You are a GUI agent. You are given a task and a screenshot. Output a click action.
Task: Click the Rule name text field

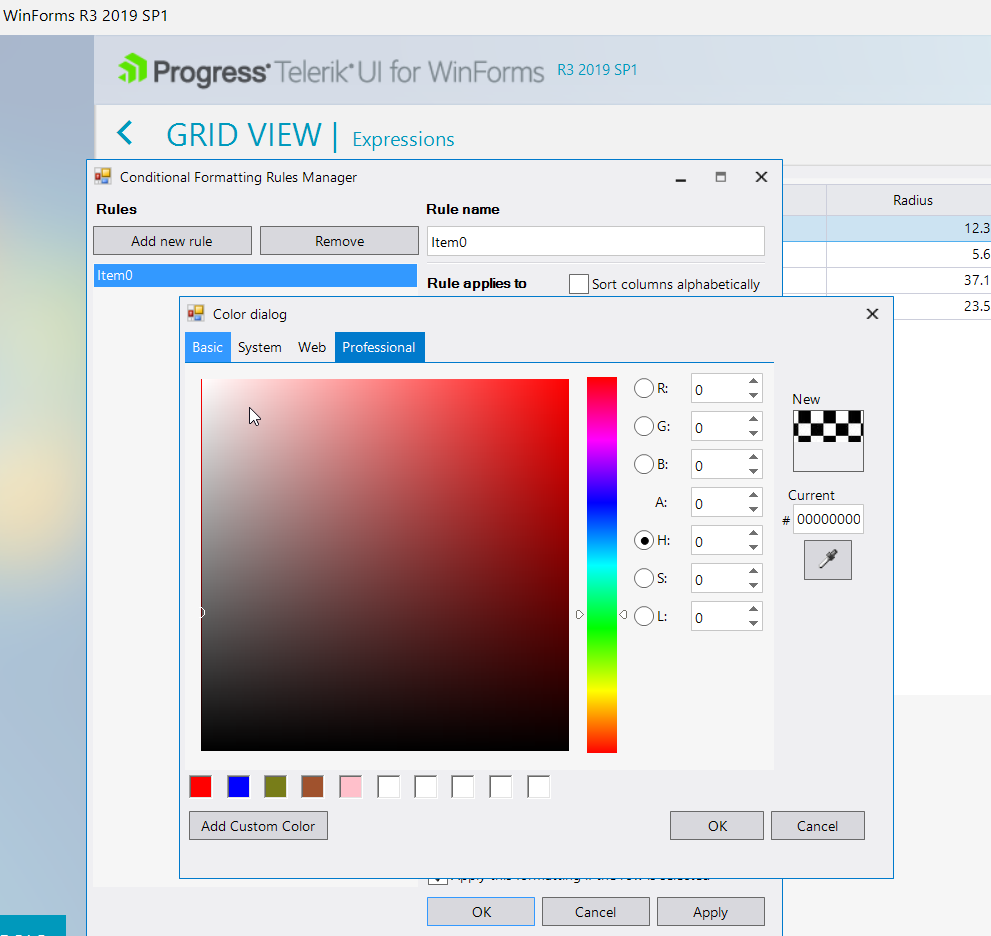595,242
